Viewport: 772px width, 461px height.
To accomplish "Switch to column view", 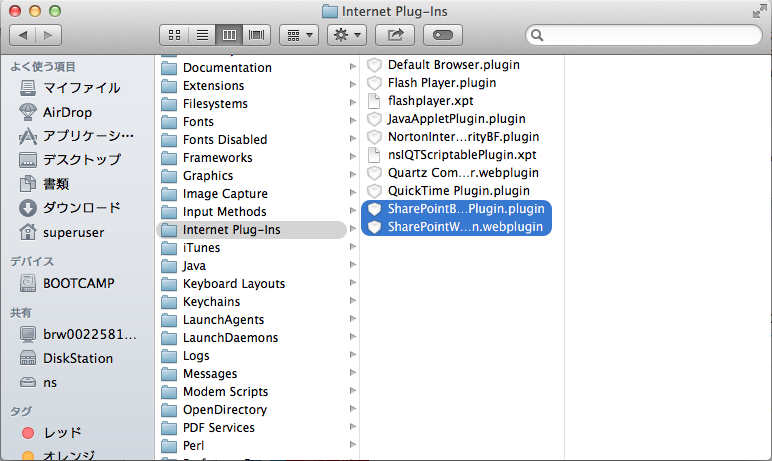I will pyautogui.click(x=229, y=35).
